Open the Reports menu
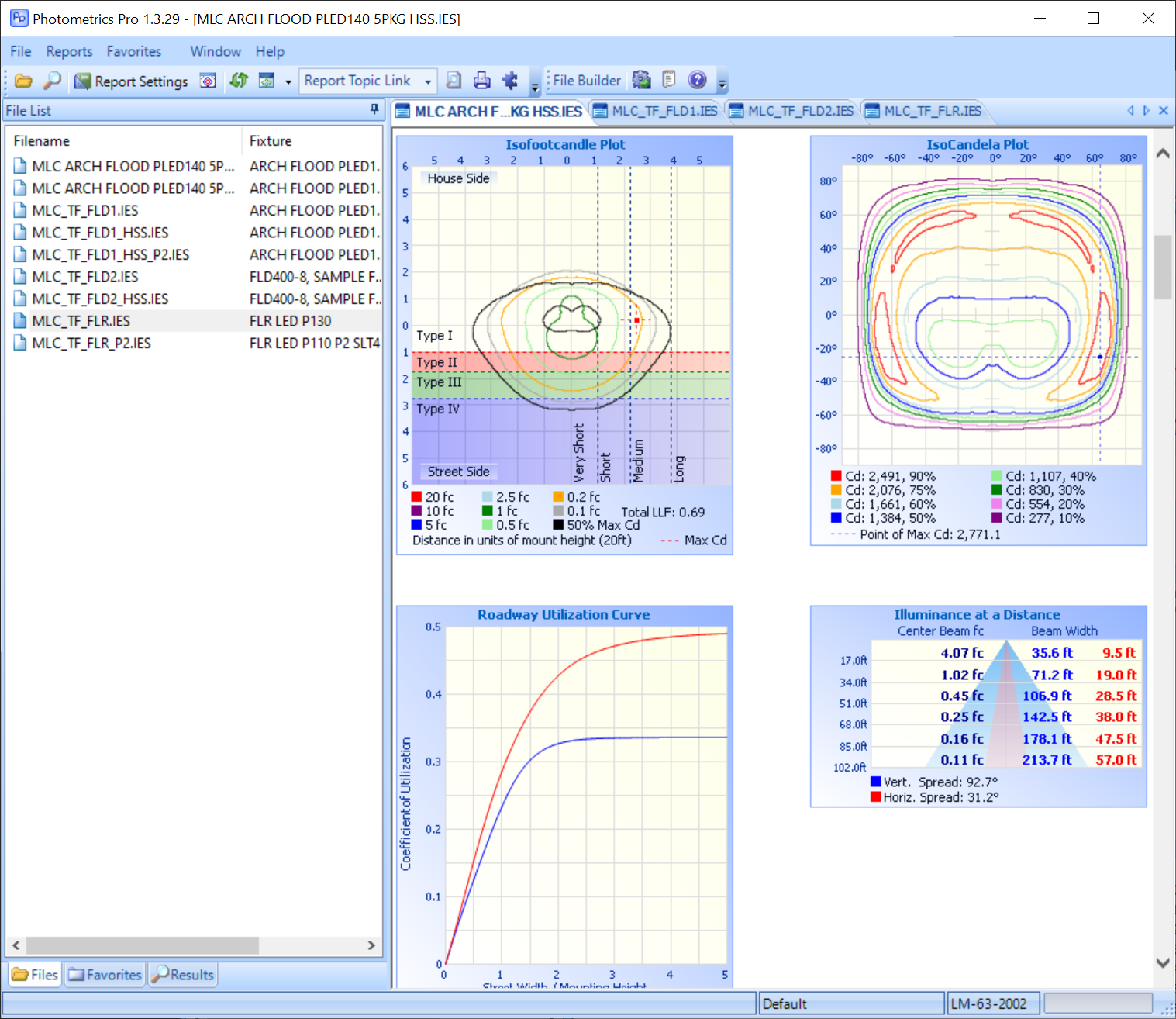The image size is (1176, 1019). coord(69,51)
